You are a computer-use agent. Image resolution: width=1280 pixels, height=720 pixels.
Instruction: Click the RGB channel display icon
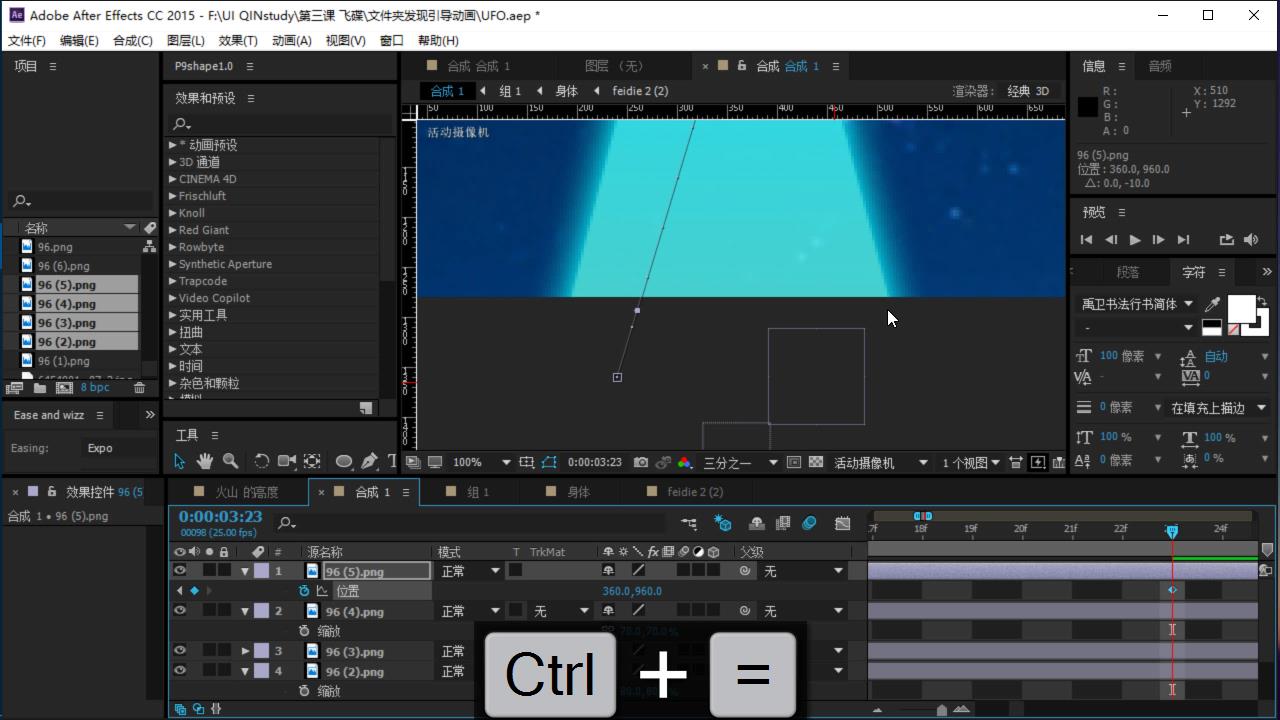point(685,462)
